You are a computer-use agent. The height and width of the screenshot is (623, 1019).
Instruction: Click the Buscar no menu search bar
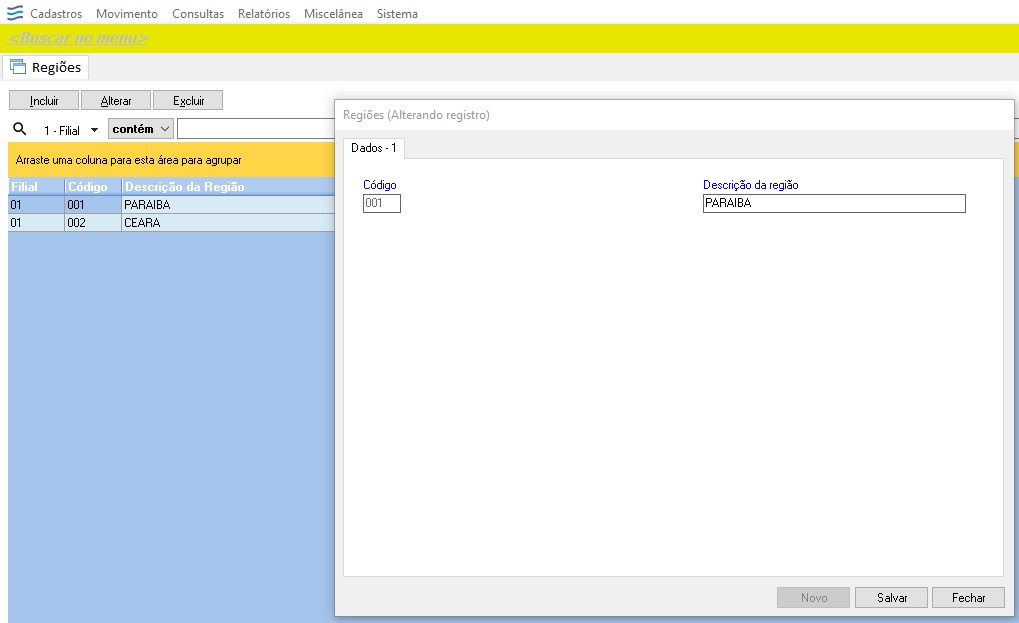click(510, 38)
